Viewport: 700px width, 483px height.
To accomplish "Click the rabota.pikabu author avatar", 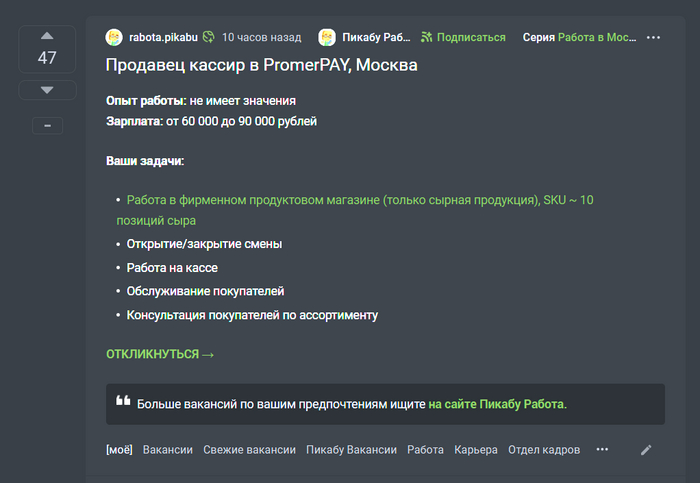I will [x=115, y=37].
